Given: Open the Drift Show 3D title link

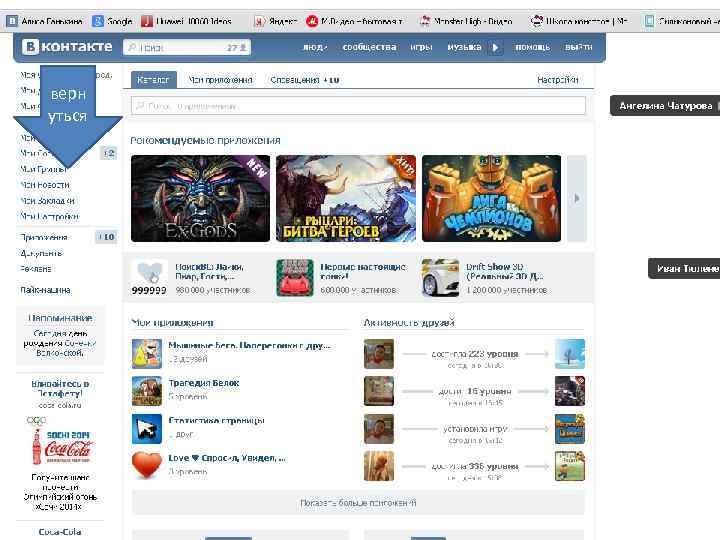Looking at the screenshot, I should (504, 271).
